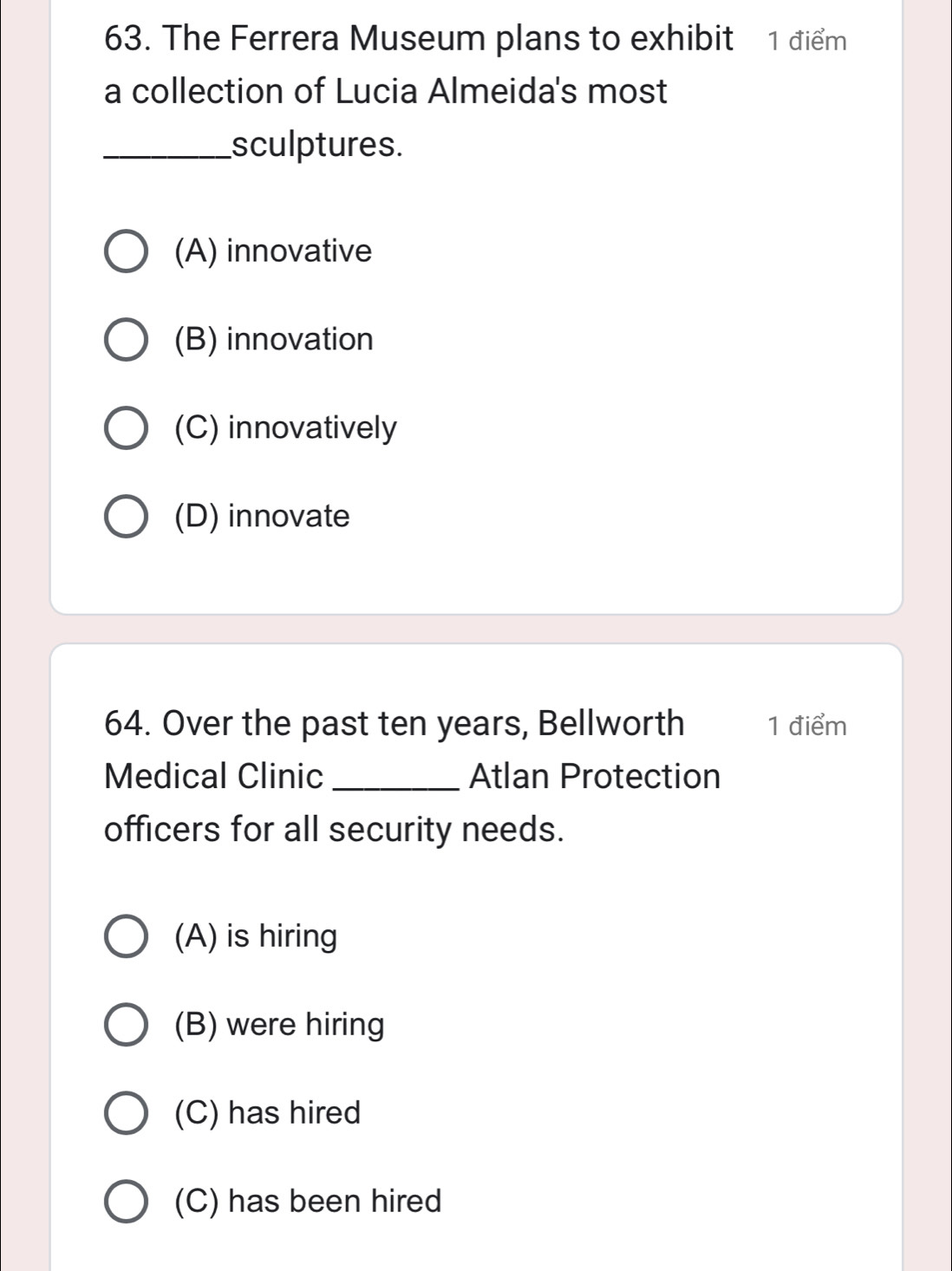Click the "innovatively" answer label text
Image resolution: width=952 pixels, height=1271 pixels.
[313, 428]
